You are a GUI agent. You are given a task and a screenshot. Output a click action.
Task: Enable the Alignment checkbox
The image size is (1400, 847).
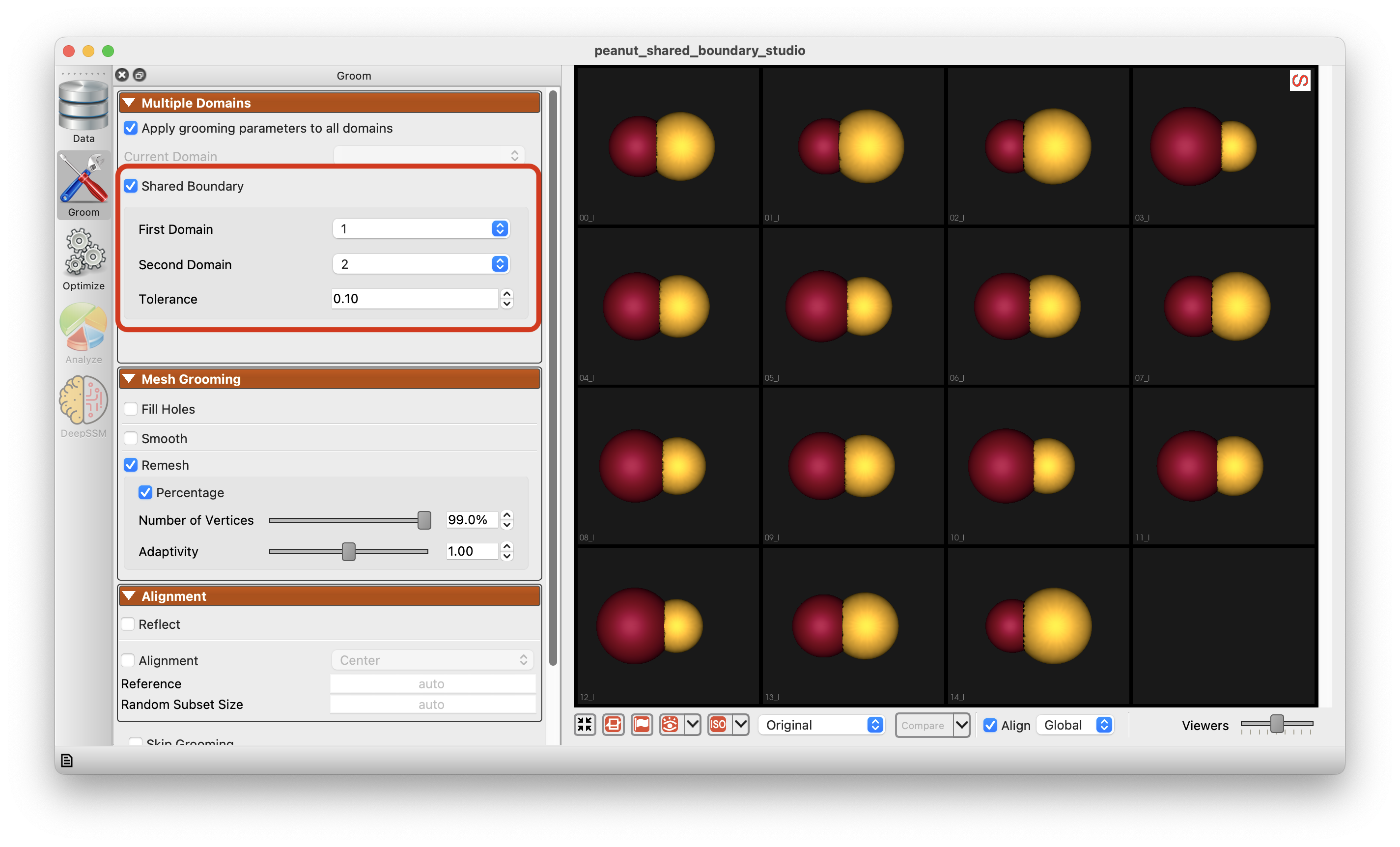pyautogui.click(x=128, y=660)
